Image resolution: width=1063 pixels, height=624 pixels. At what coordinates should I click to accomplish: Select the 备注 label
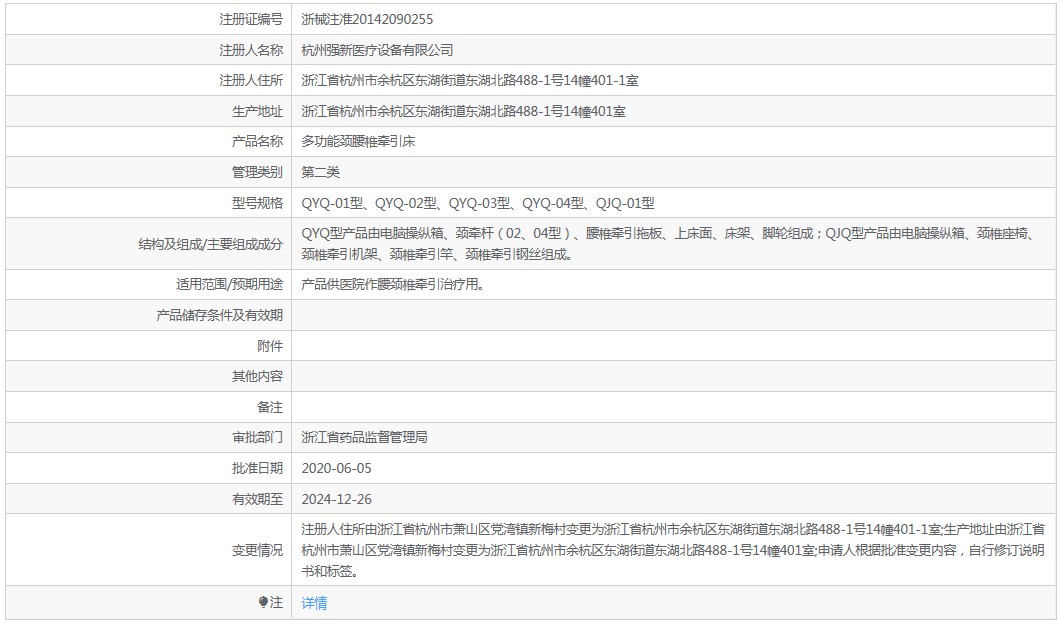pyautogui.click(x=270, y=407)
